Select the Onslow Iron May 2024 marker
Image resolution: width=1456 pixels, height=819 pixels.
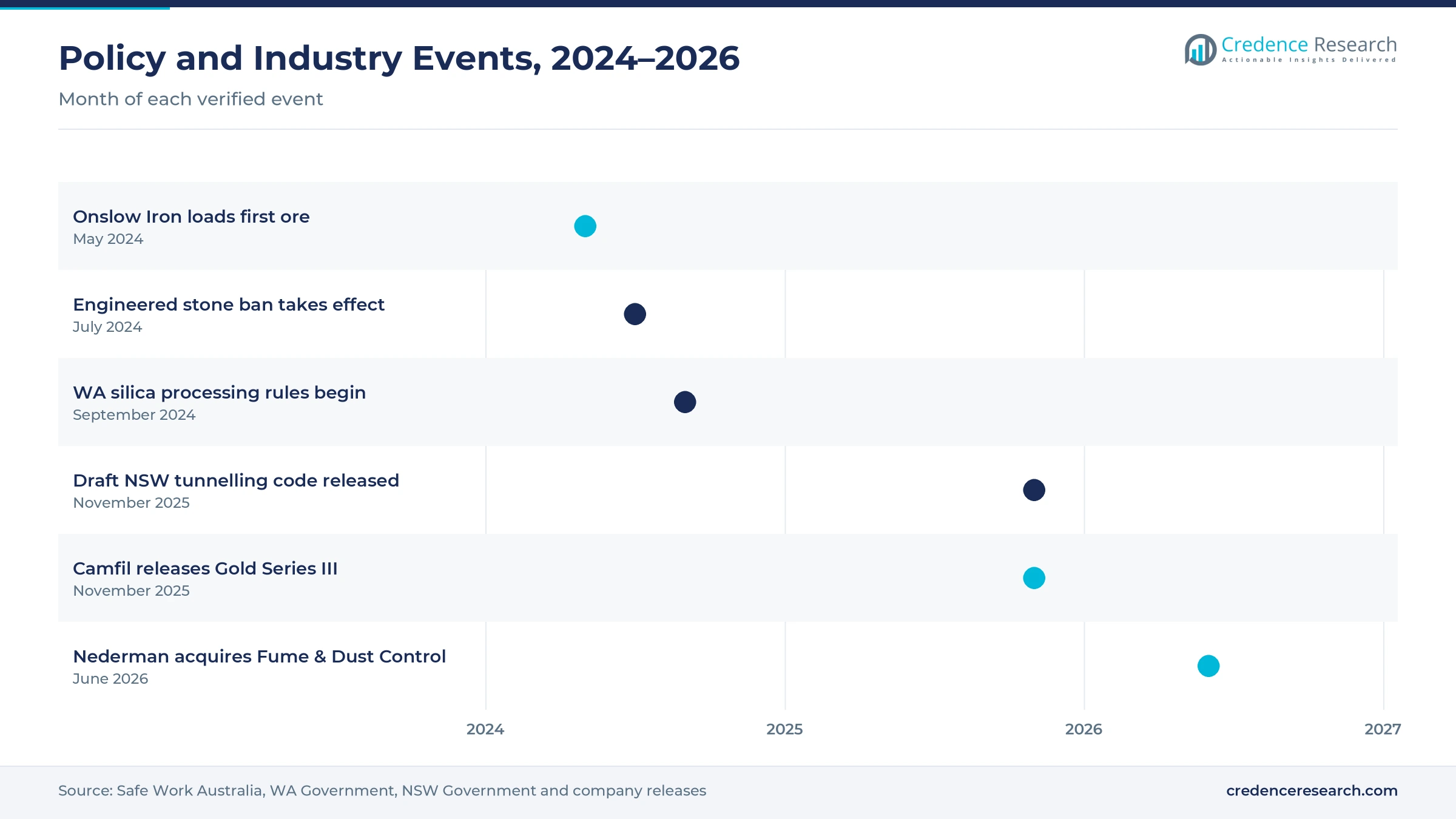[585, 226]
